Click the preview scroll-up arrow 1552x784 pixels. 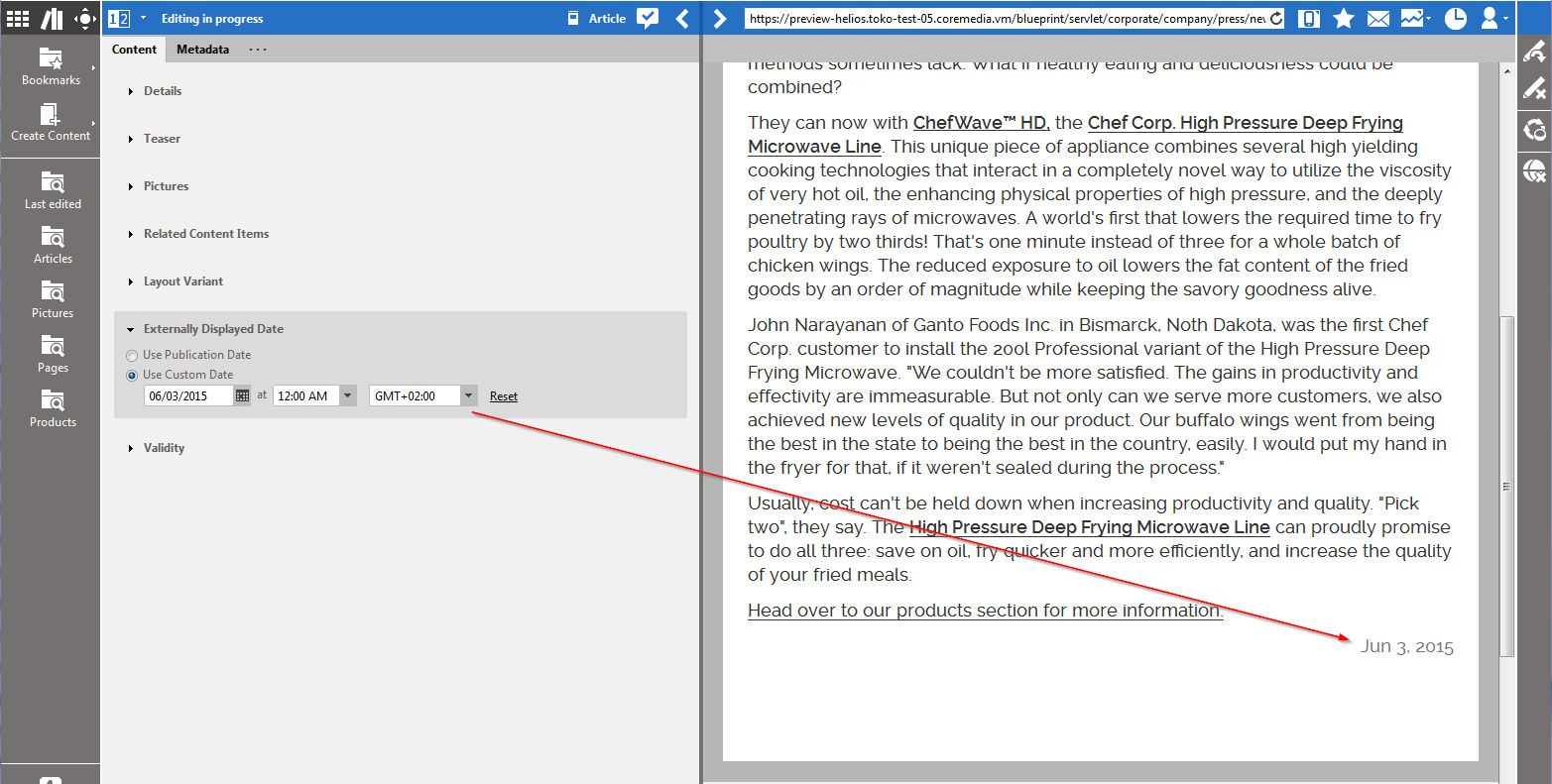tap(1506, 72)
